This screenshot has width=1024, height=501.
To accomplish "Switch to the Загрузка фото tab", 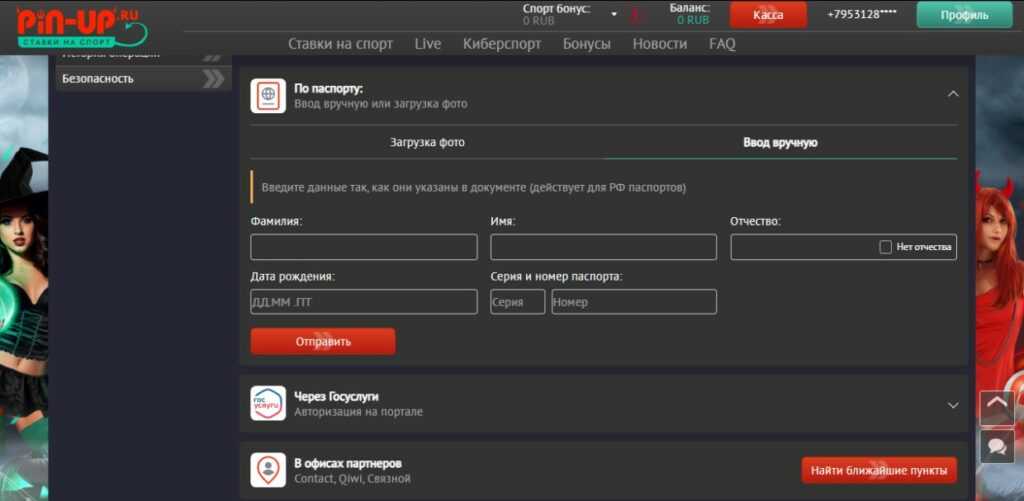I will coord(427,142).
